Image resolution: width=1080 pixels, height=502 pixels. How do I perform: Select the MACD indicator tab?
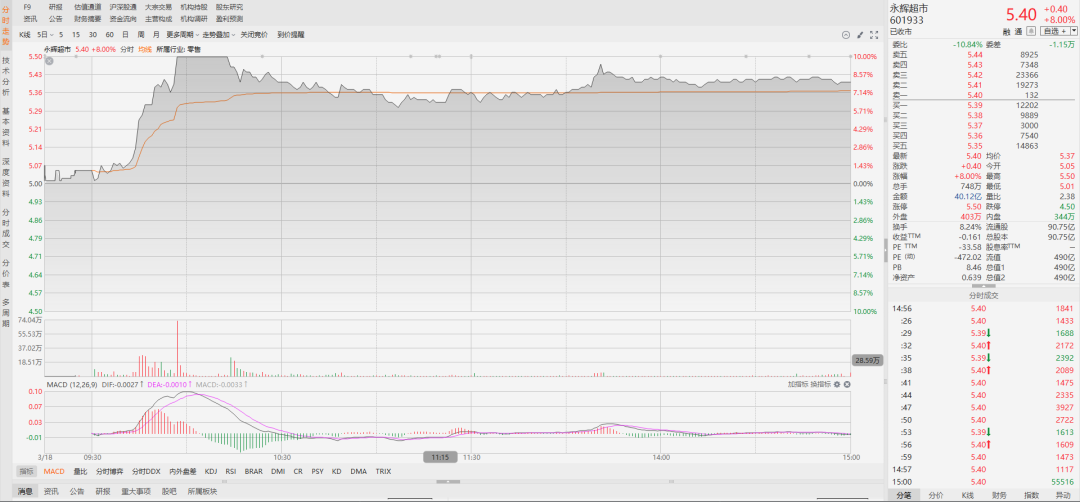coord(54,472)
